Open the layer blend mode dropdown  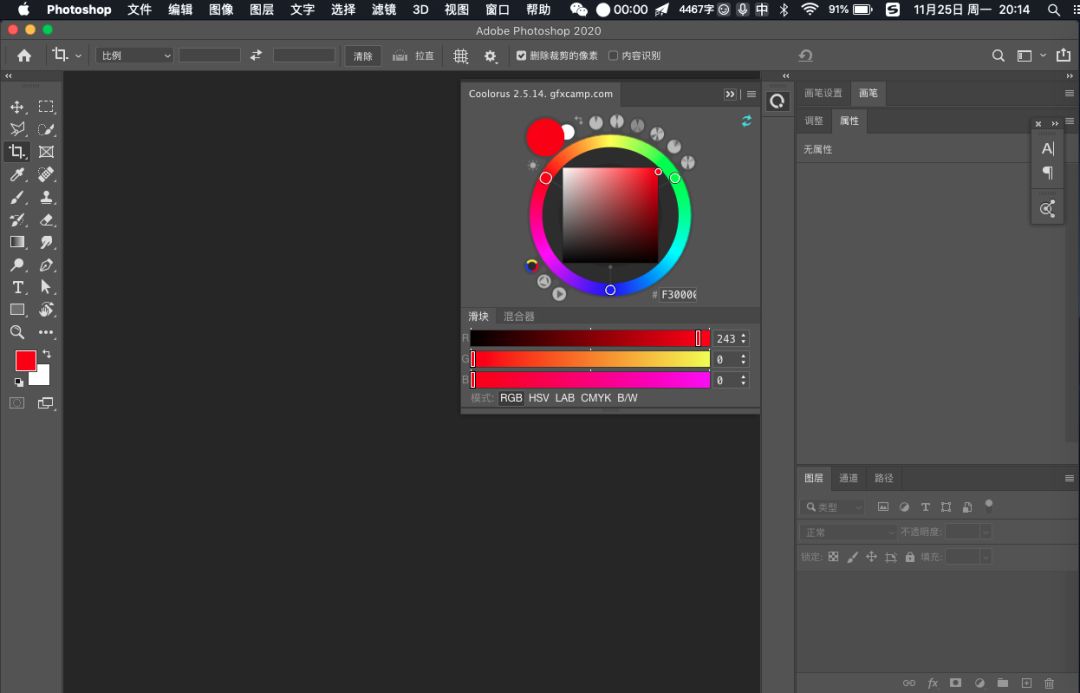[848, 532]
